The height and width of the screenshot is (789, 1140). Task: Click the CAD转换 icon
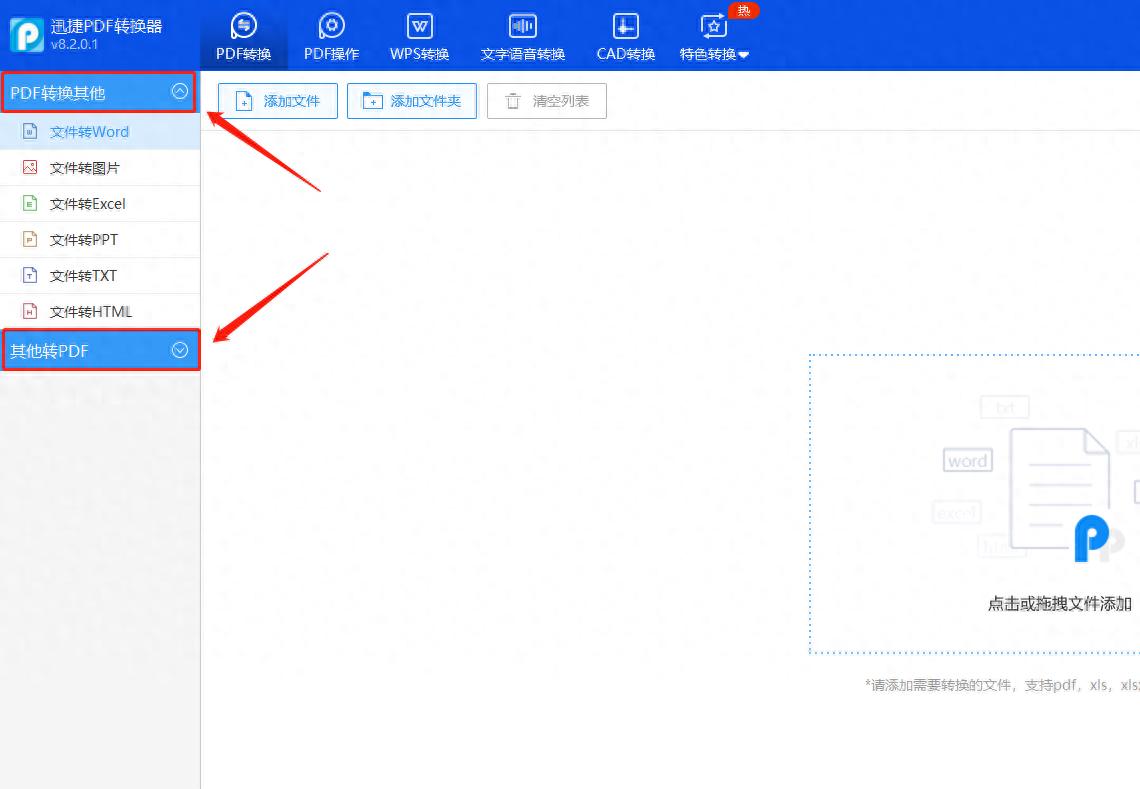pos(626,26)
